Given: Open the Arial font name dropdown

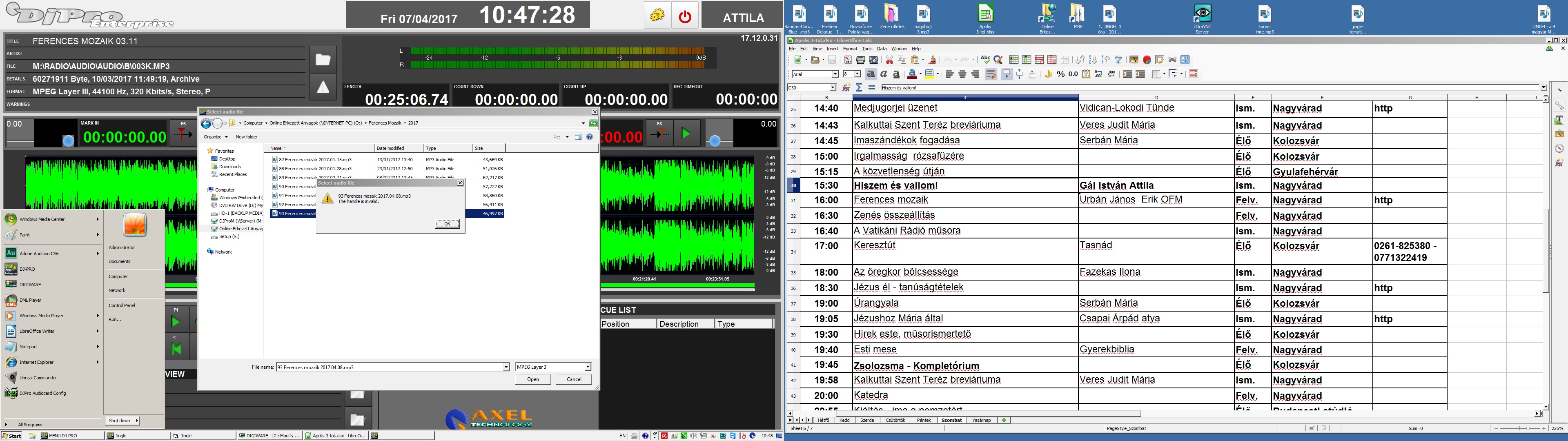Looking at the screenshot, I should pyautogui.click(x=835, y=74).
